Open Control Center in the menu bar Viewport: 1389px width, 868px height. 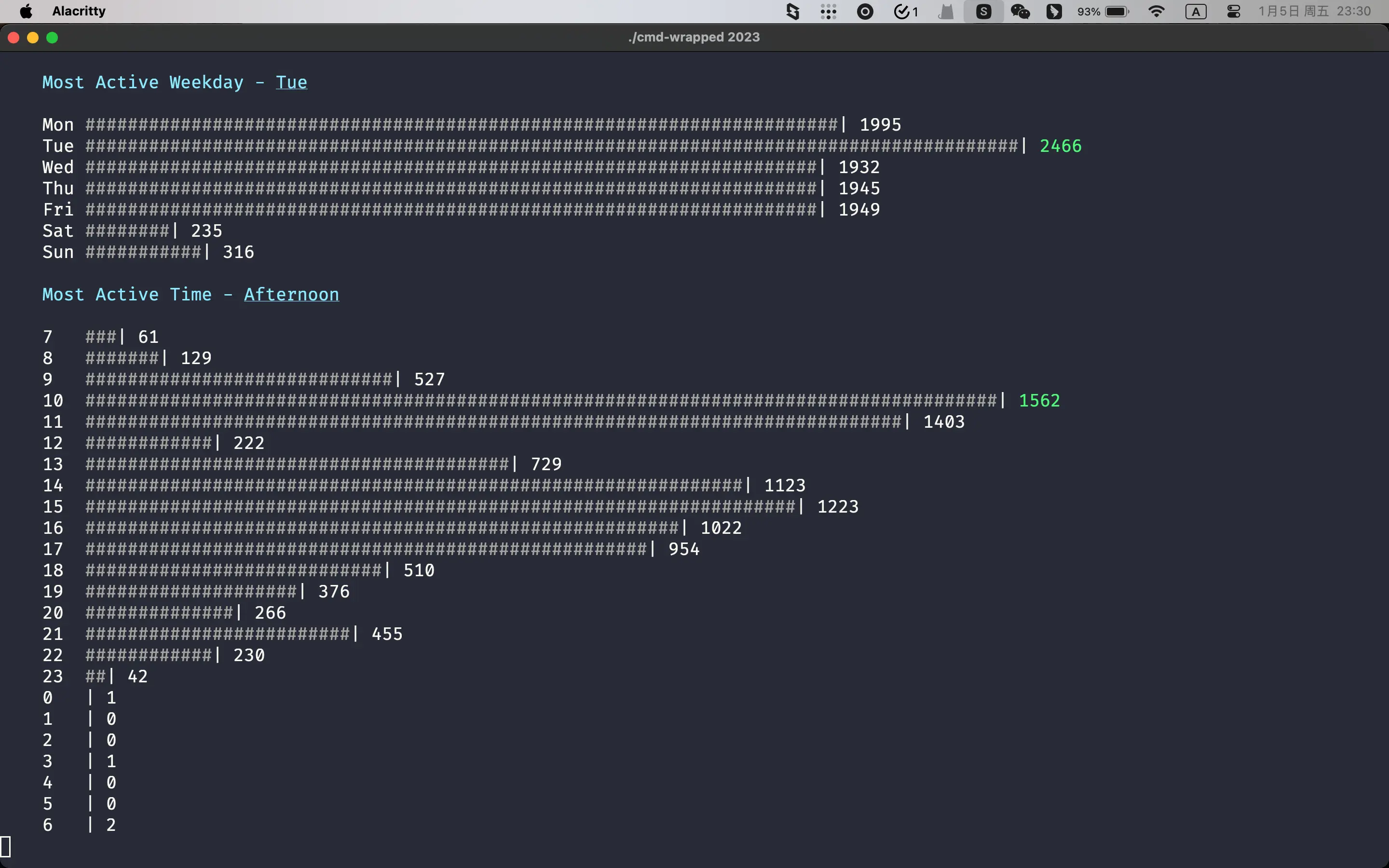(1233, 12)
